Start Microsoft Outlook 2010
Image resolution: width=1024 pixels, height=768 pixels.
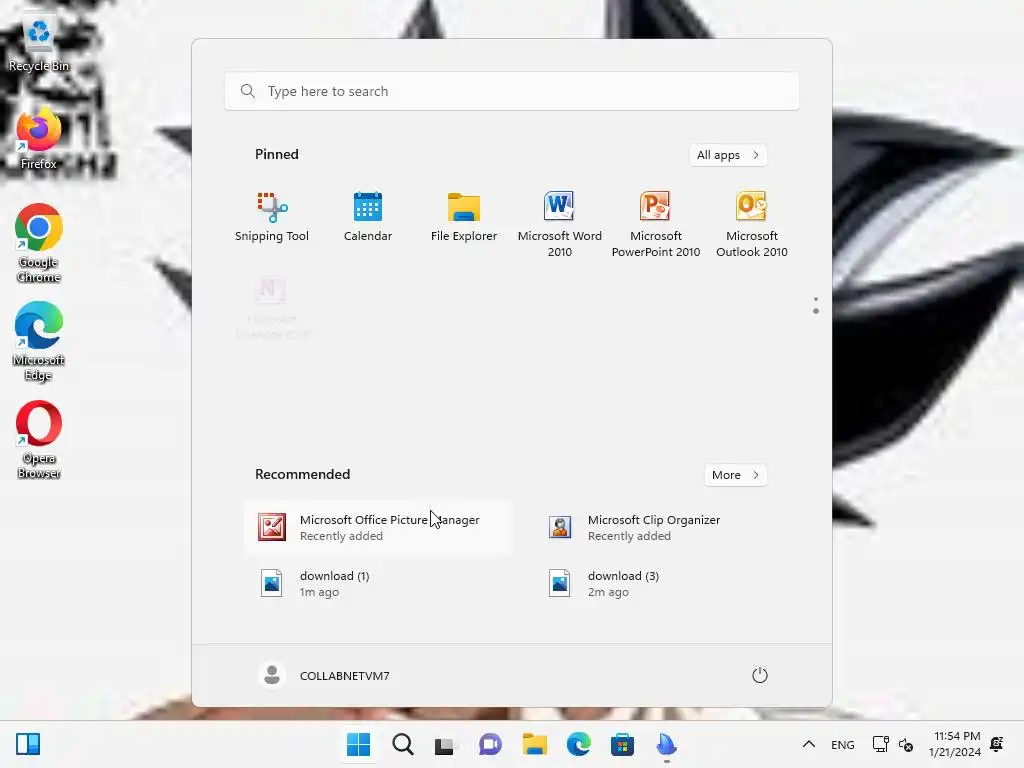click(752, 225)
